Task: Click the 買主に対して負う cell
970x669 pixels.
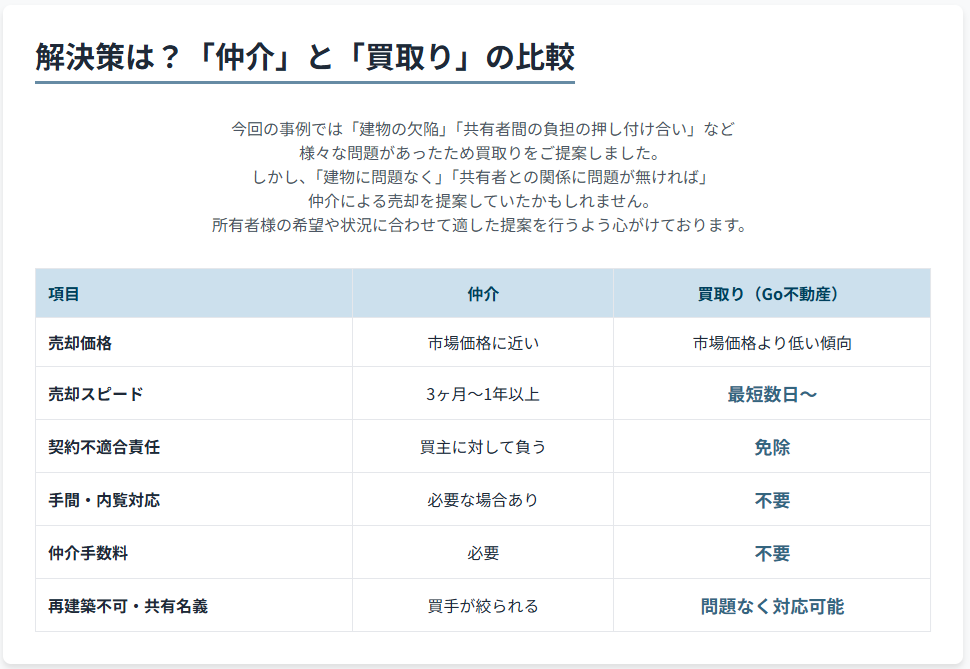Action: pyautogui.click(x=483, y=447)
